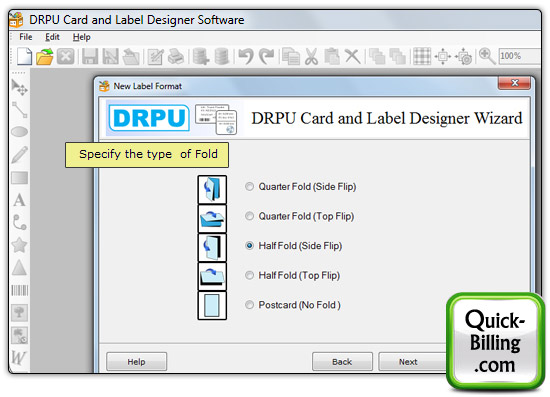This screenshot has width=550, height=397.
Task: Select the curve/path tool in sidebar
Action: pyautogui.click(x=20, y=223)
